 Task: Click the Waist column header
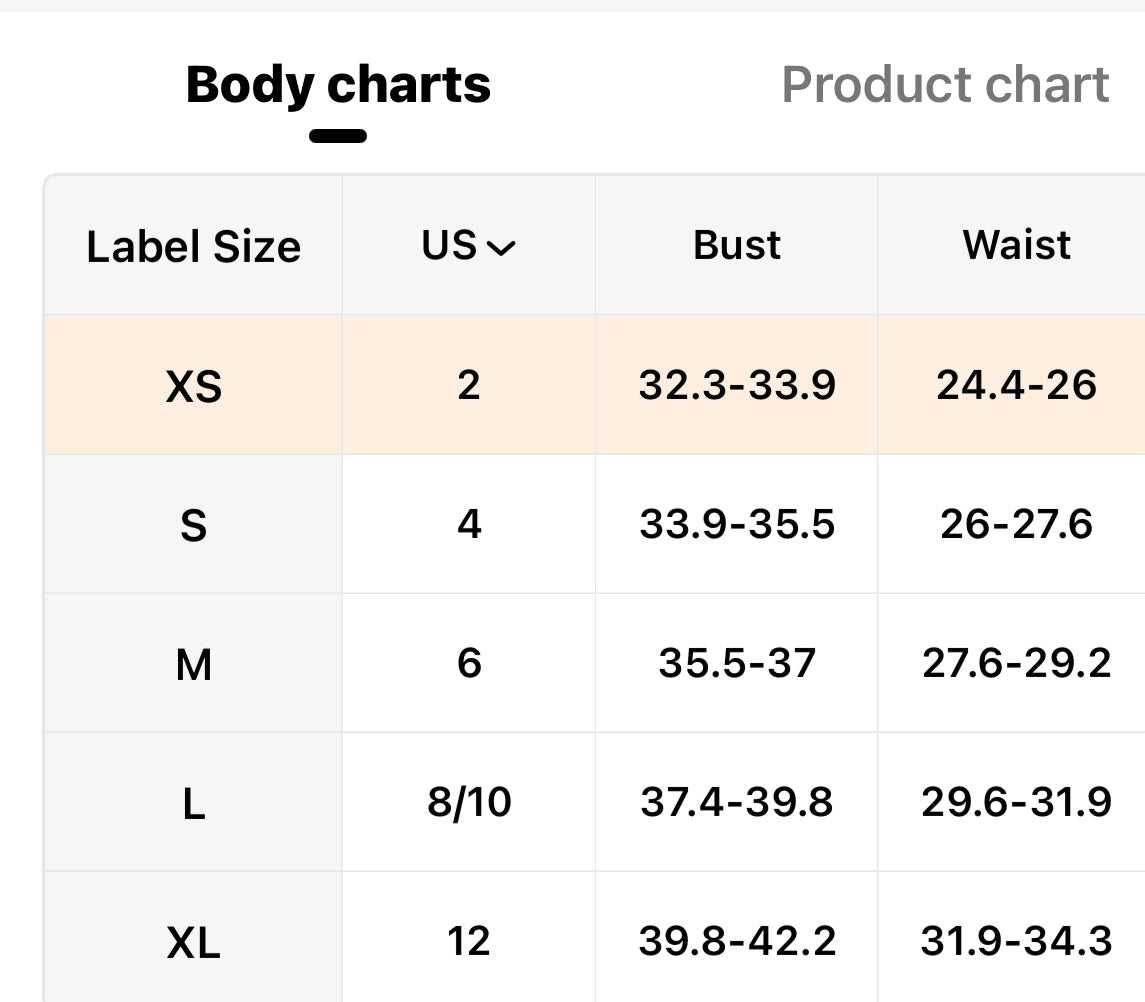click(x=1016, y=245)
